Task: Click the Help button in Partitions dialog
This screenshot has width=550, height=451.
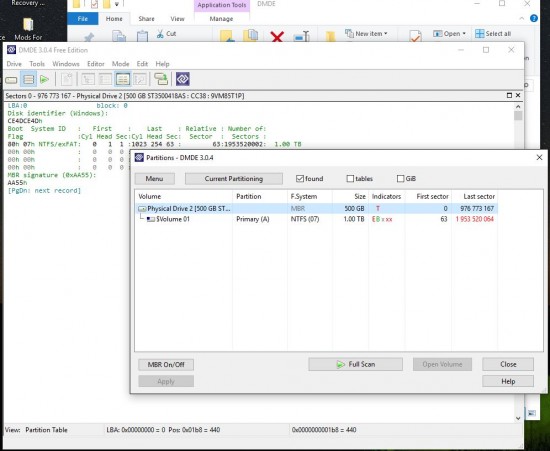Action: pos(508,381)
